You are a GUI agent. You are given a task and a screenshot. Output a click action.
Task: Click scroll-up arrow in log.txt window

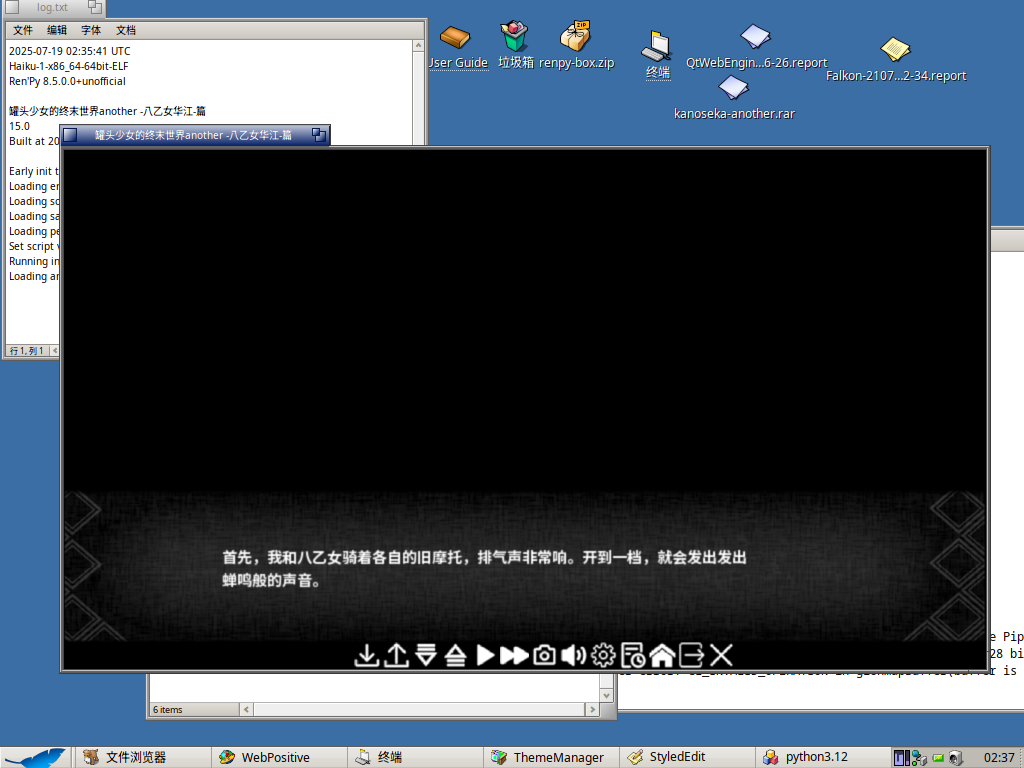coord(419,46)
